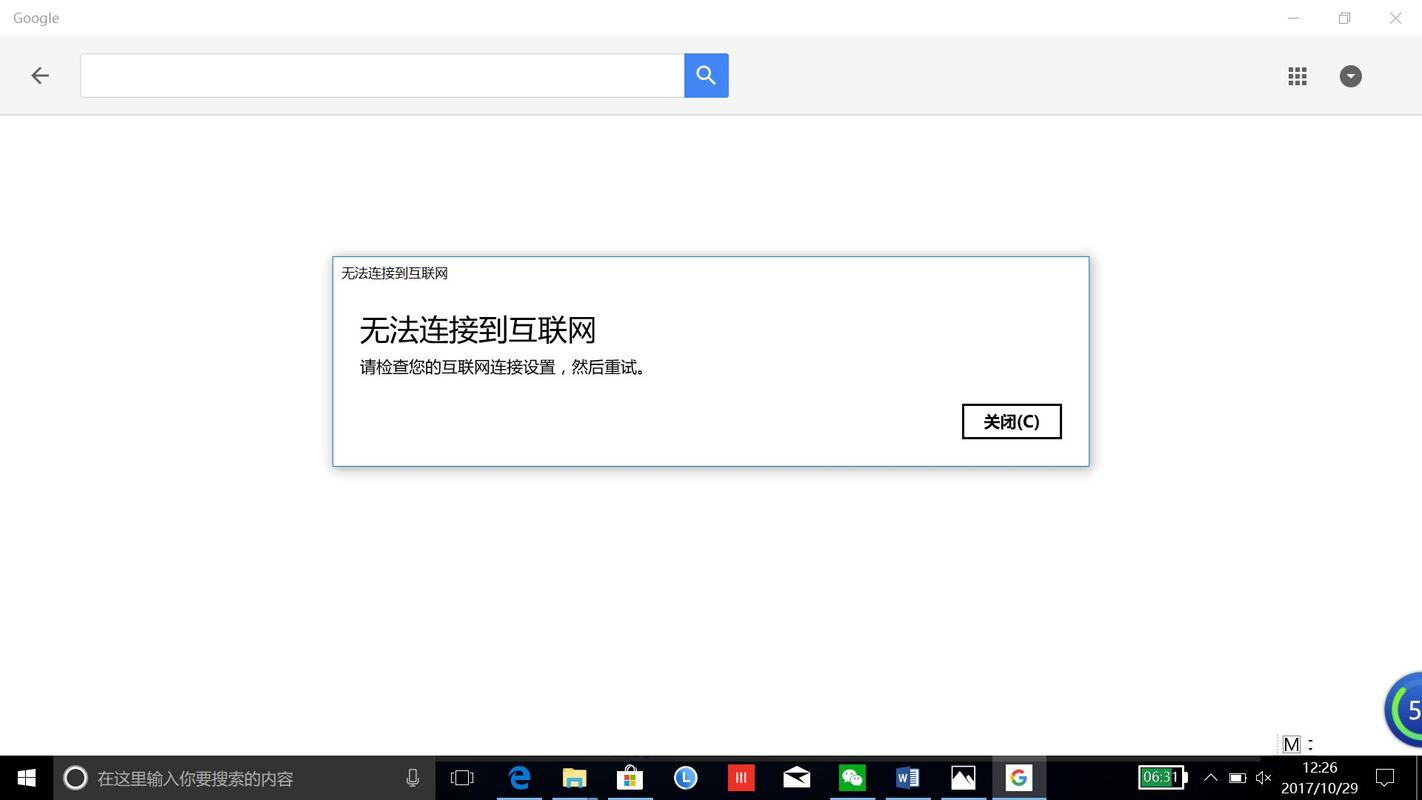This screenshot has width=1422, height=800.
Task: Open the Mail app from the taskbar
Action: (x=796, y=778)
